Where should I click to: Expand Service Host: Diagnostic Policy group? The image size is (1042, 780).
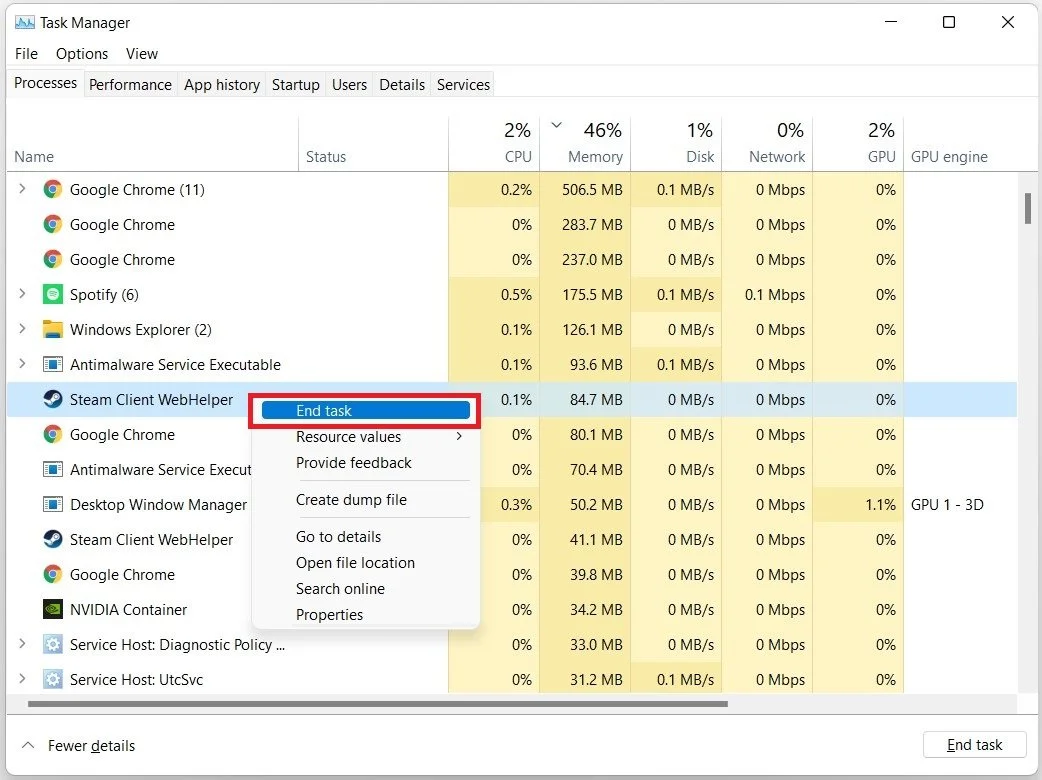coord(23,644)
